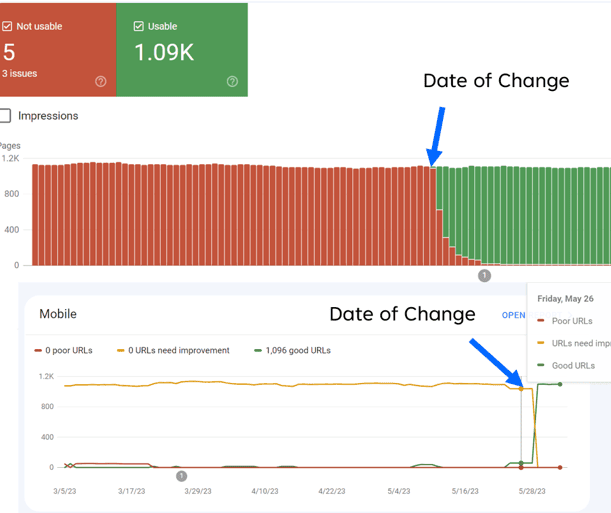
Task: Click the Usable green summary card
Action: click(182, 50)
